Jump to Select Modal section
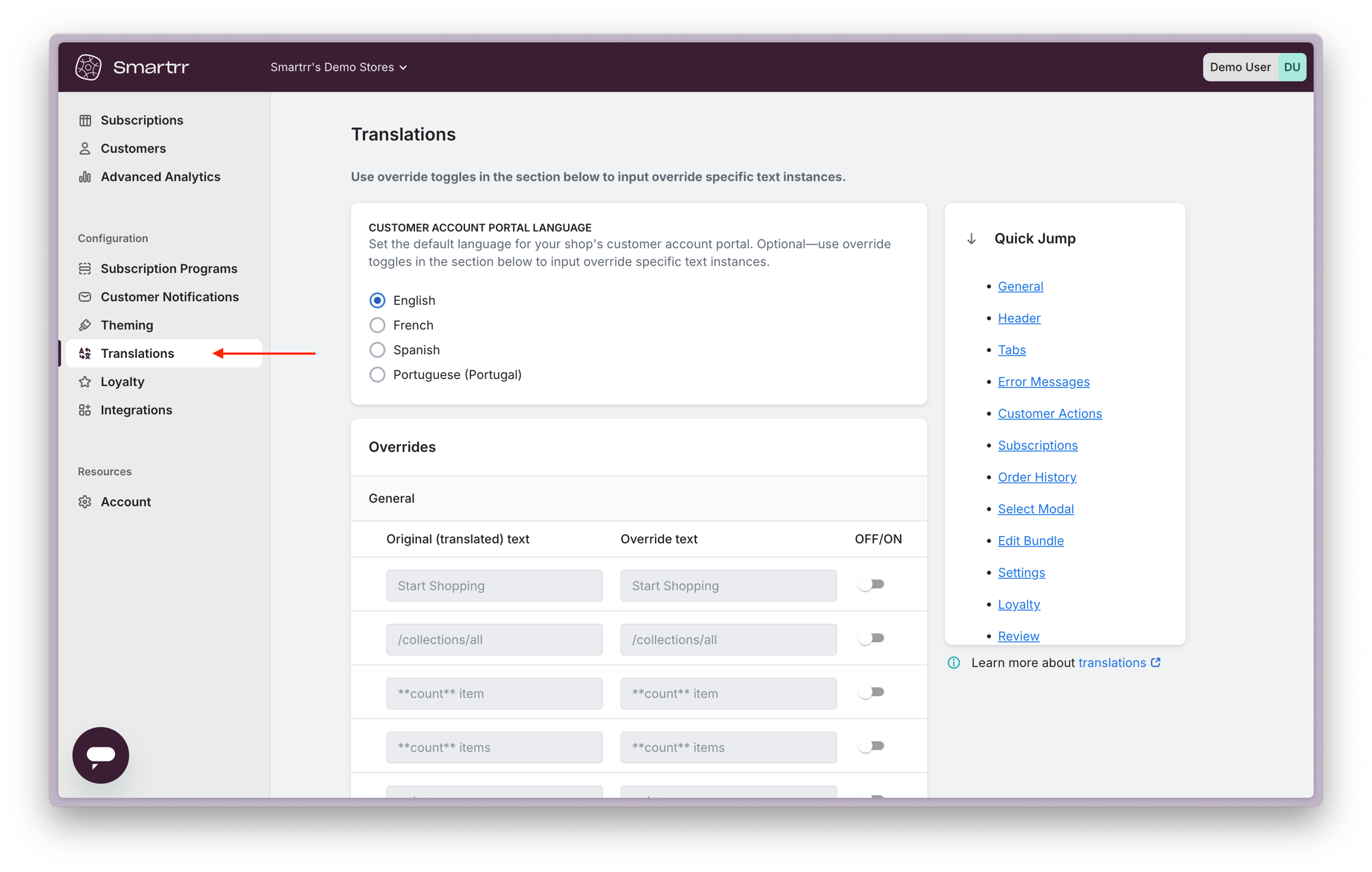Screen dimensions: 1372x872 click(1036, 509)
